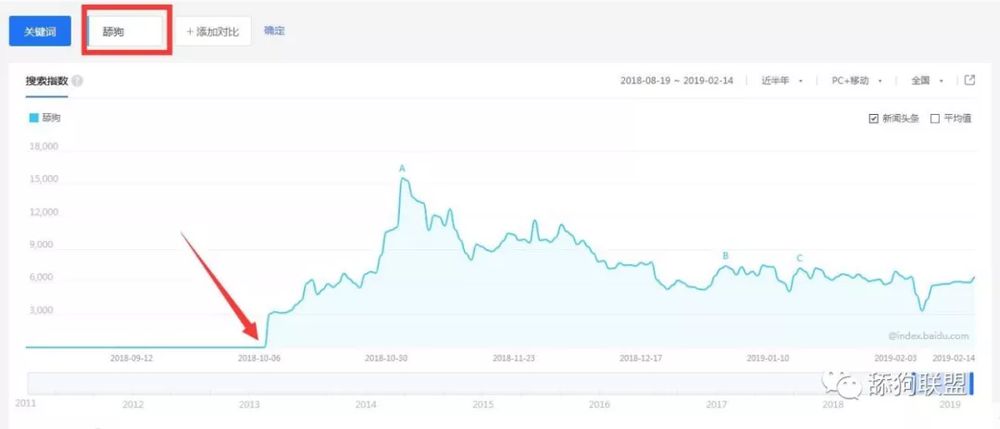Image resolution: width=1000 pixels, height=429 pixels.
Task: Enable the 平均值 checkbox
Action: 935,118
